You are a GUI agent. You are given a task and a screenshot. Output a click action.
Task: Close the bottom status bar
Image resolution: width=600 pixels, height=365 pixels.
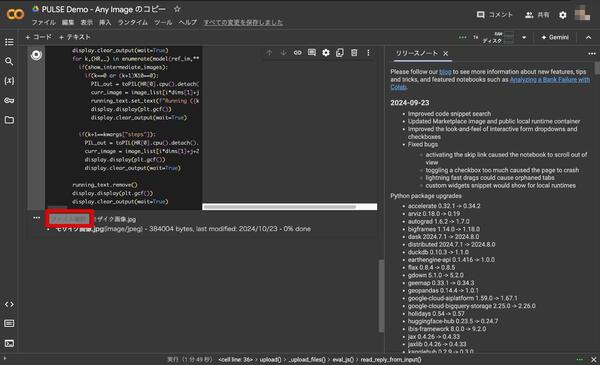click(x=593, y=360)
